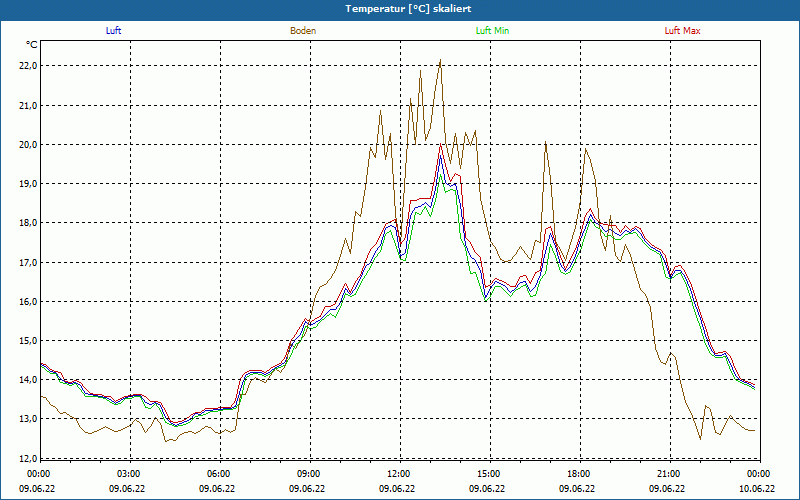The image size is (800, 500).
Task: Click the '16,0' y-axis value
Action: (29, 302)
